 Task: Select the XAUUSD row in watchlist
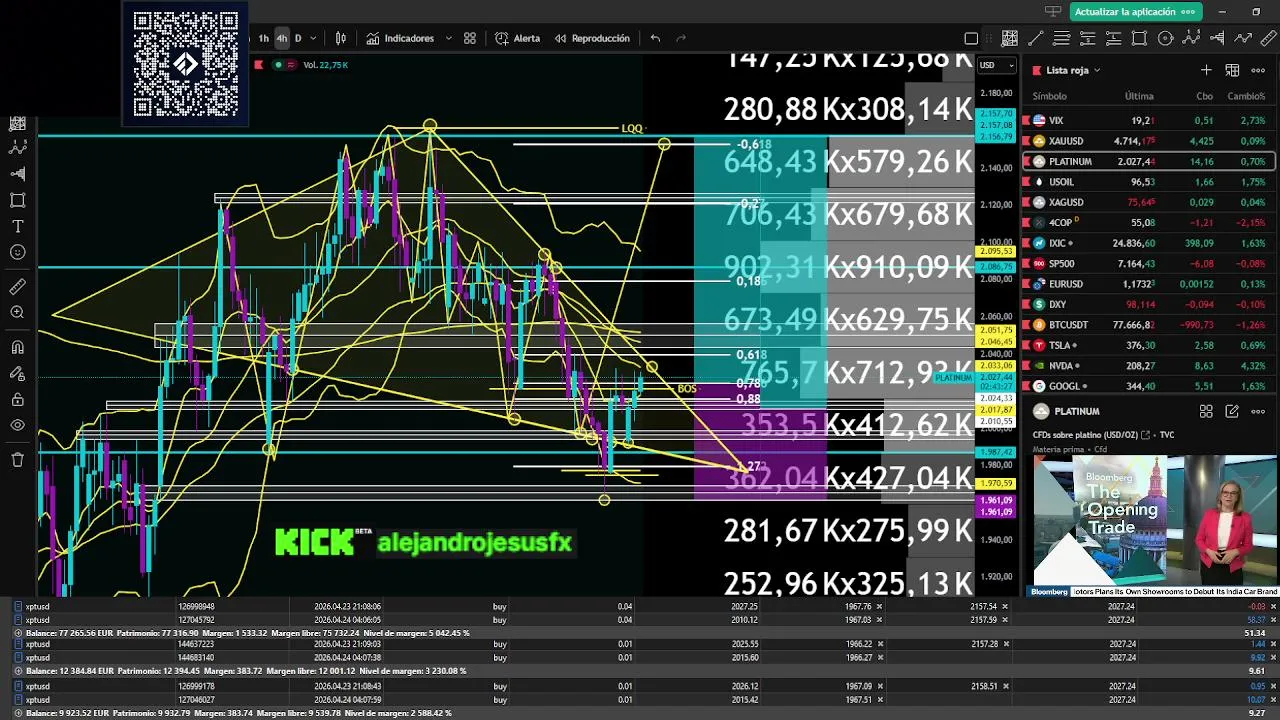(x=1146, y=141)
